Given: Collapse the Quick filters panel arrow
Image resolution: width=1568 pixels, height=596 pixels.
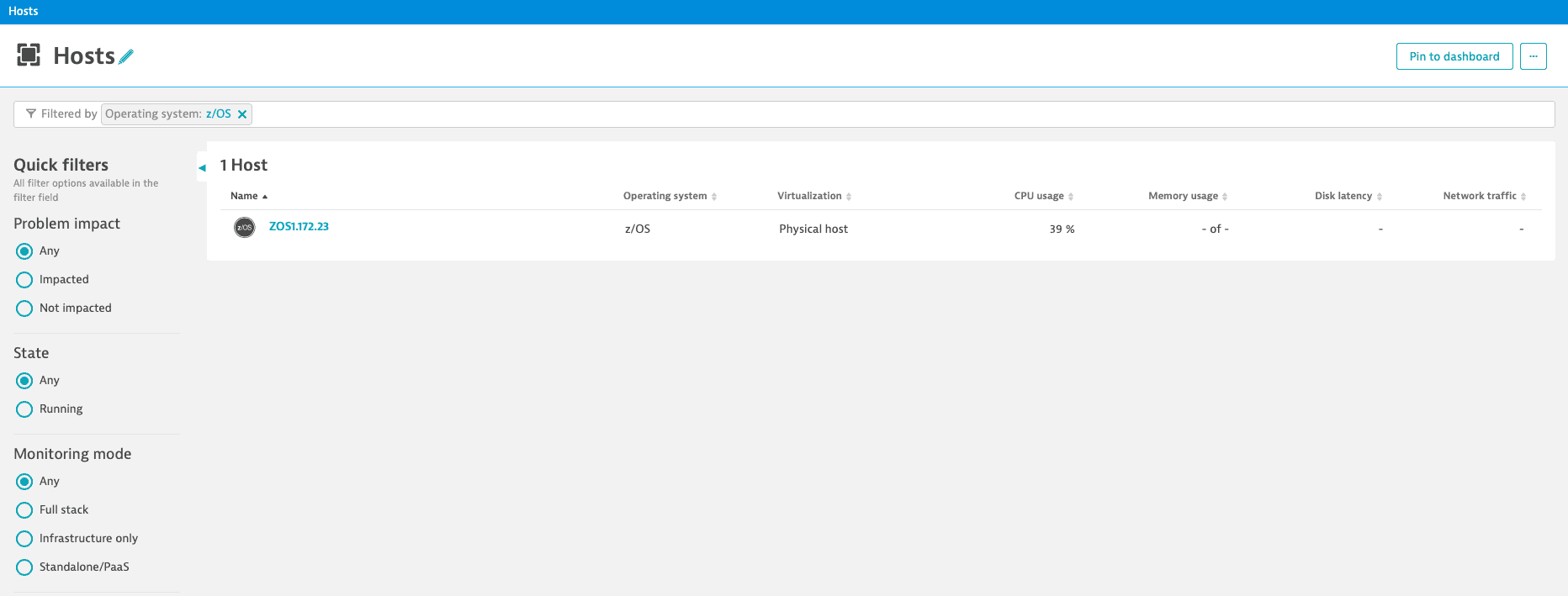Looking at the screenshot, I should [x=202, y=168].
